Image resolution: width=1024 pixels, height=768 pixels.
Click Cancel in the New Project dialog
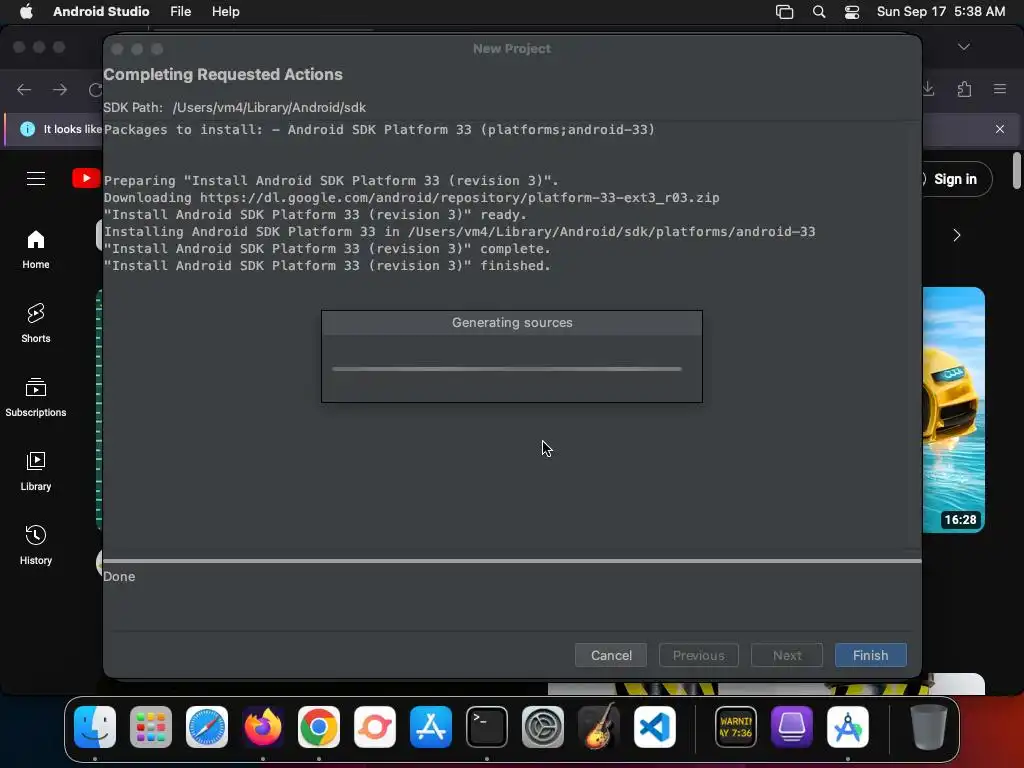coord(611,655)
